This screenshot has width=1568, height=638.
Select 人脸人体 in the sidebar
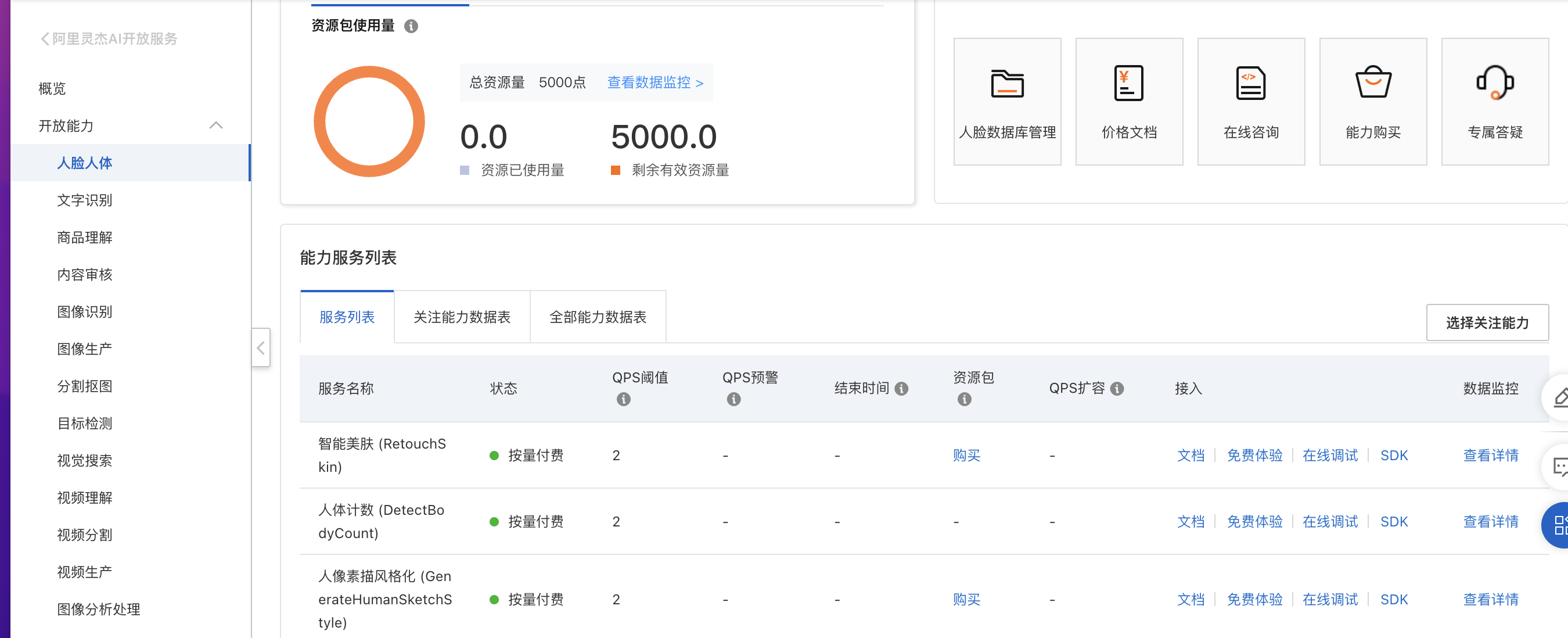130,163
